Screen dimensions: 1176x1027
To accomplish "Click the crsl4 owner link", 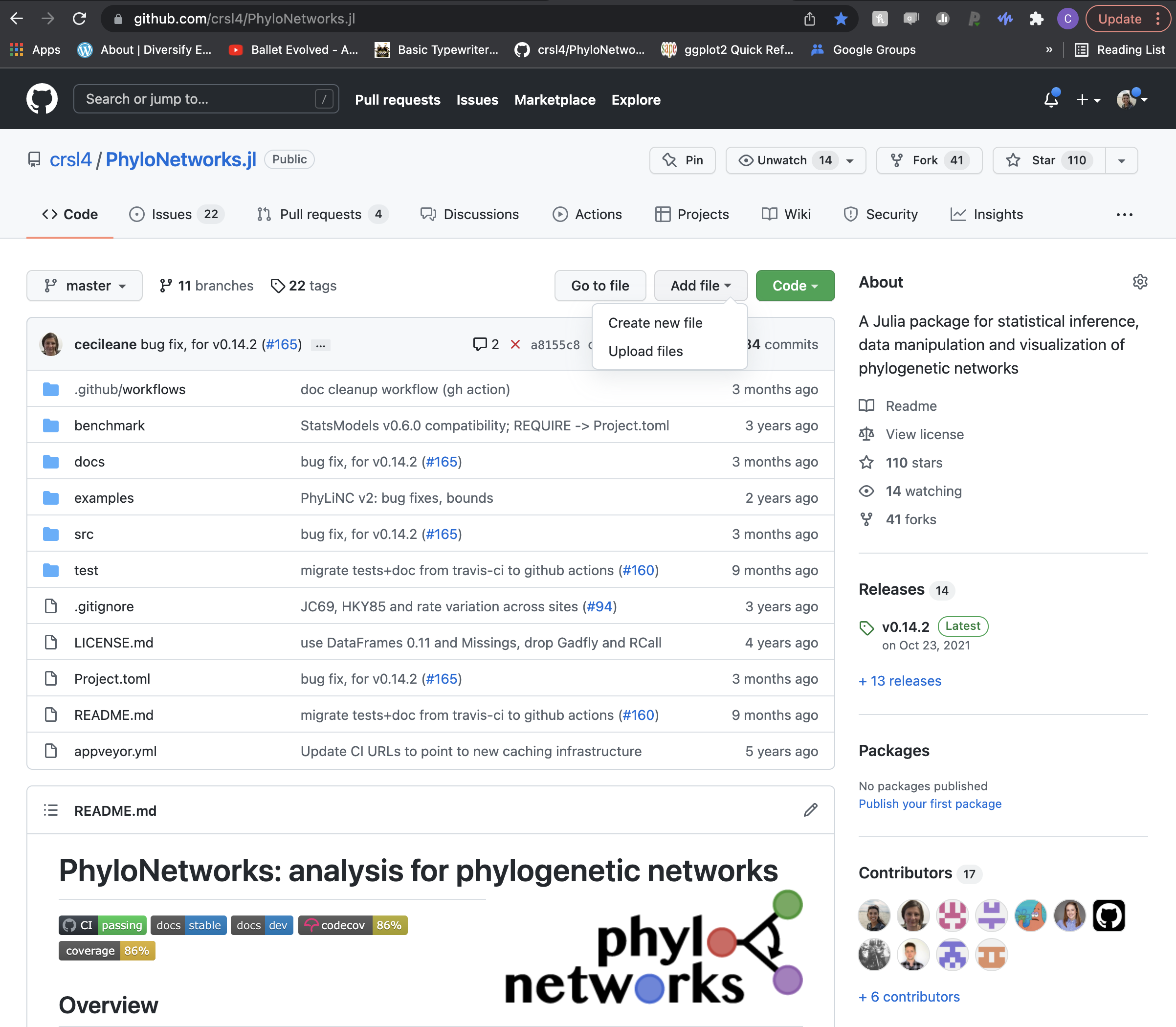I will (70, 159).
